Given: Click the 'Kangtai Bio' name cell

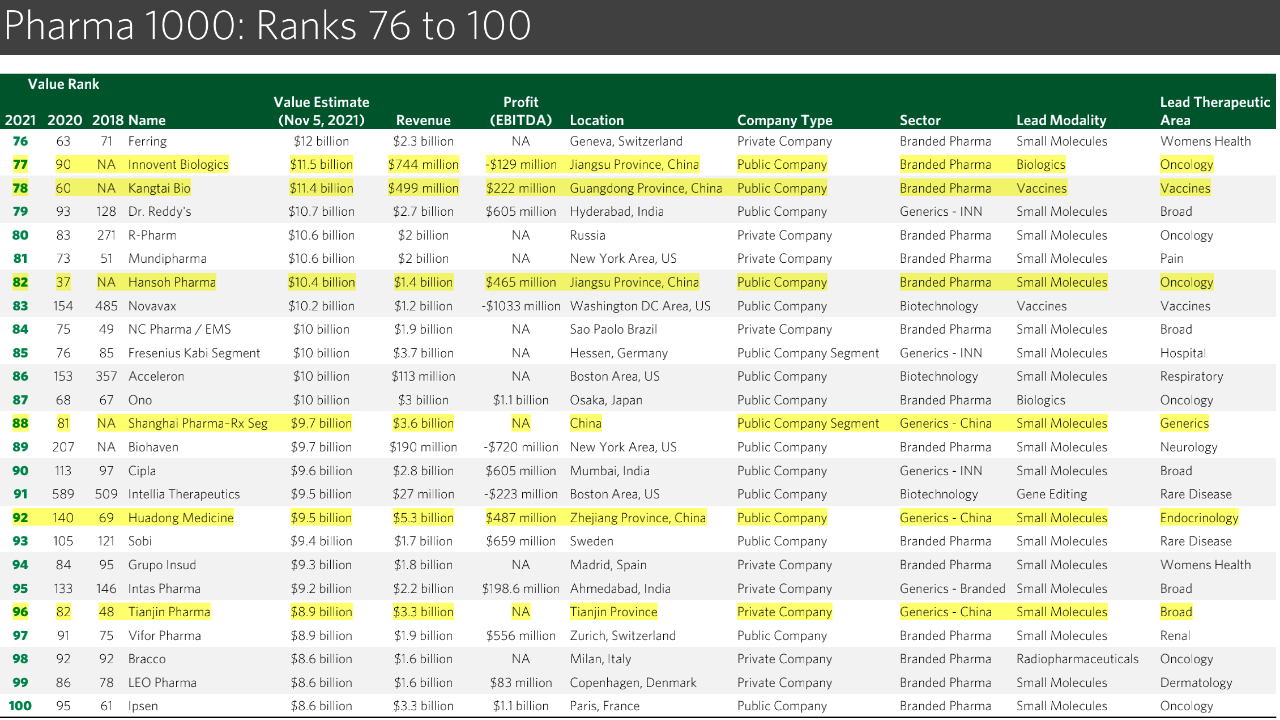Looking at the screenshot, I should (x=159, y=188).
